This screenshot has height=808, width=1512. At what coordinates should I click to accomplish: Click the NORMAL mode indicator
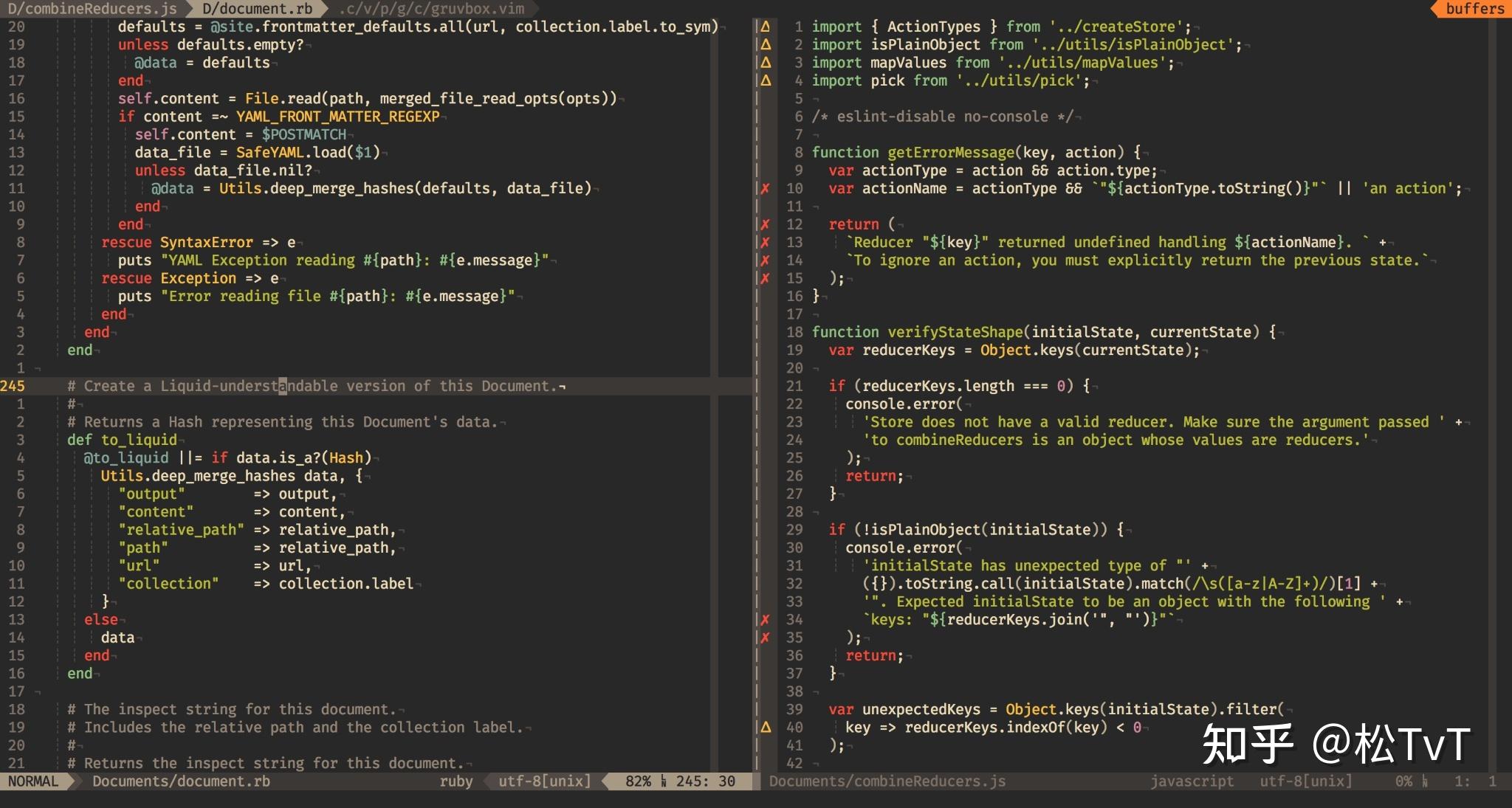coord(33,781)
